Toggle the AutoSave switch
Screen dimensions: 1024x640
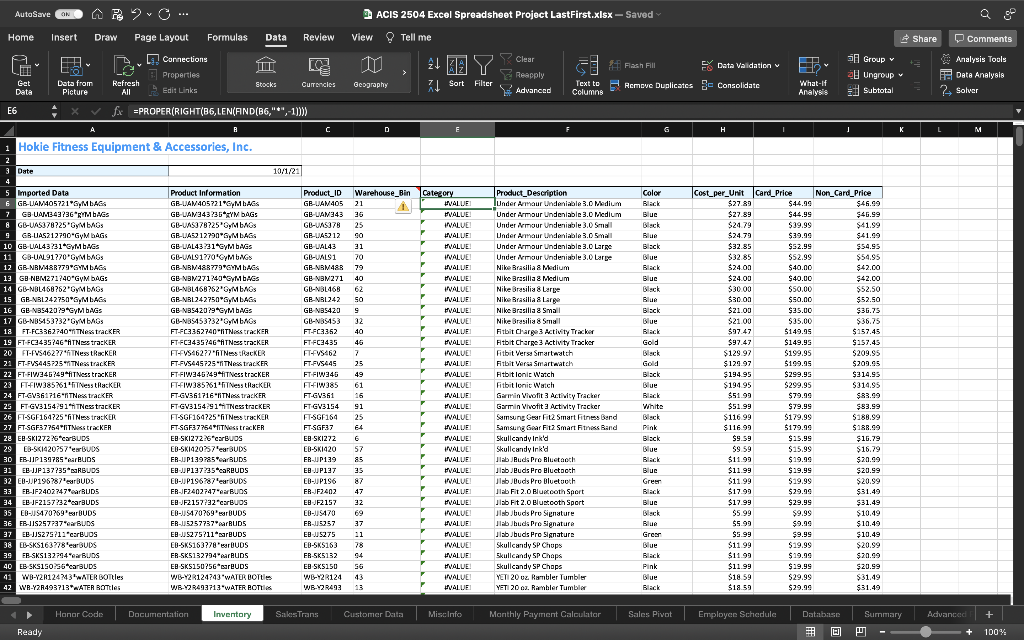click(x=69, y=14)
